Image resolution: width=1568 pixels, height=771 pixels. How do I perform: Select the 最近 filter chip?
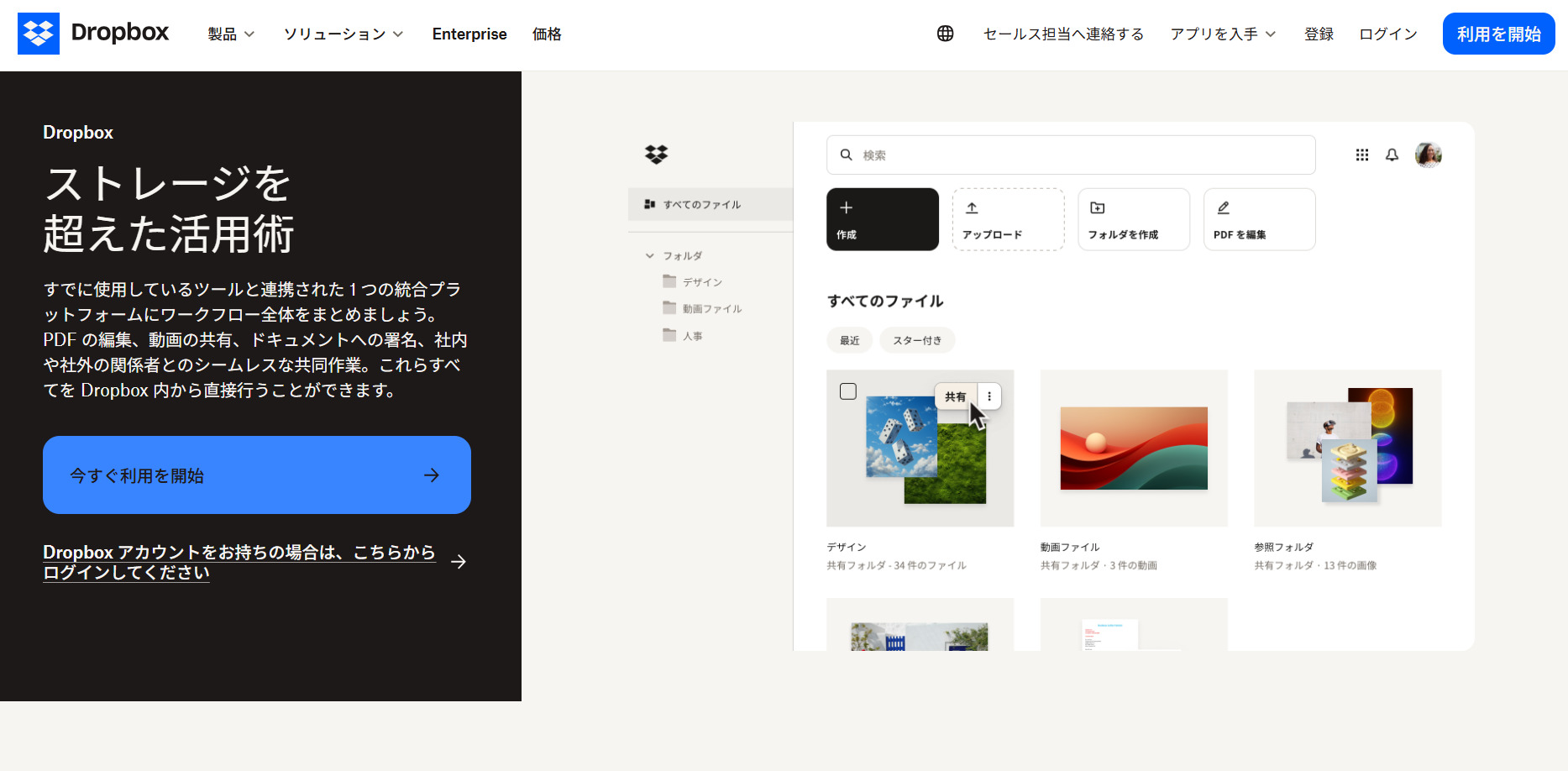[850, 340]
